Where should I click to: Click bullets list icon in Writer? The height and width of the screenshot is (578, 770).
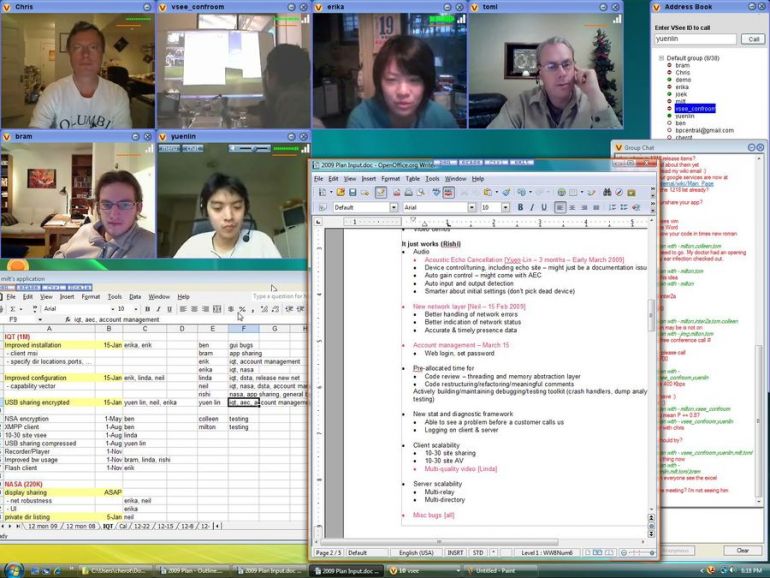pos(624,208)
